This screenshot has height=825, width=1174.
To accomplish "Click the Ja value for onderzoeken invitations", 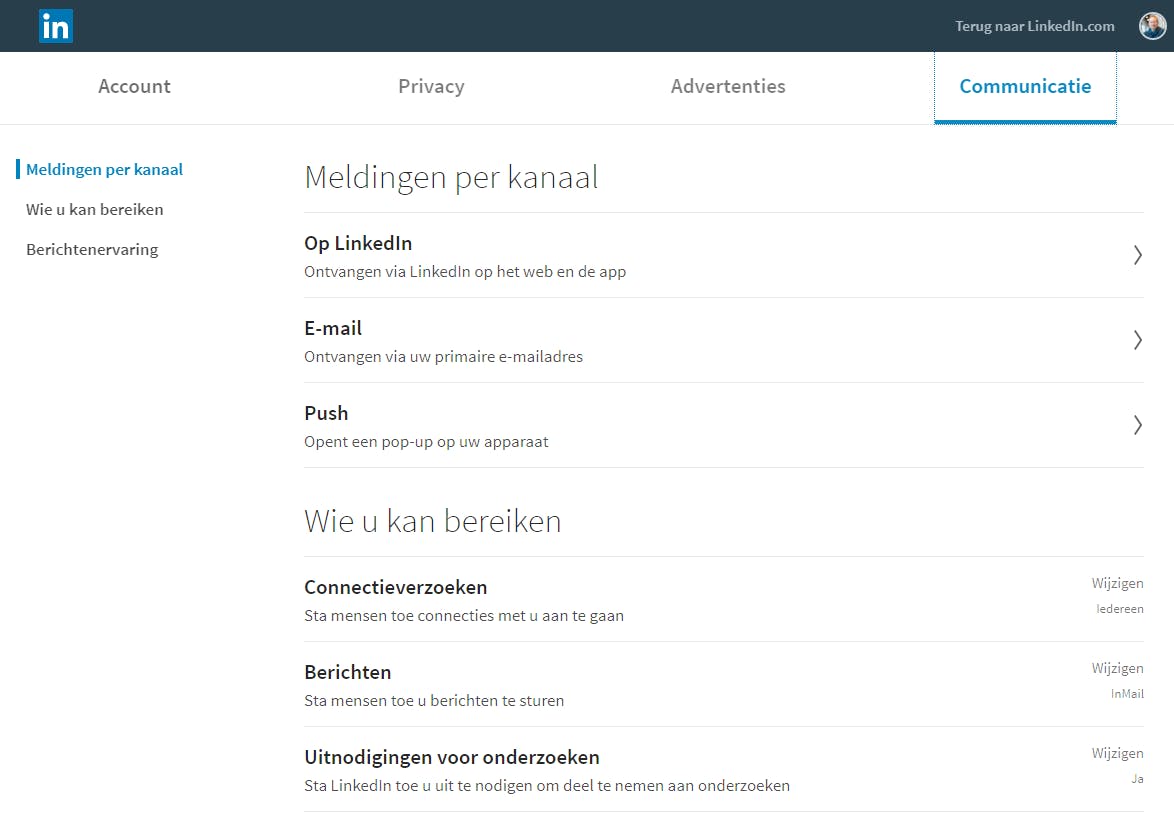I will click(x=1137, y=778).
